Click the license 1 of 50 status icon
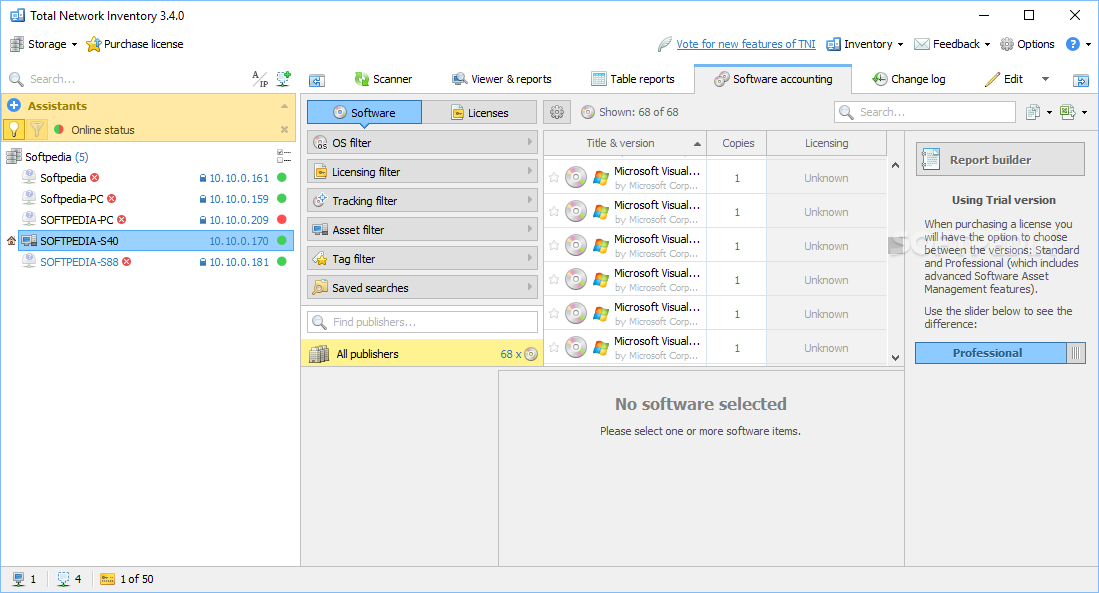Image resolution: width=1099 pixels, height=593 pixels. pos(107,579)
